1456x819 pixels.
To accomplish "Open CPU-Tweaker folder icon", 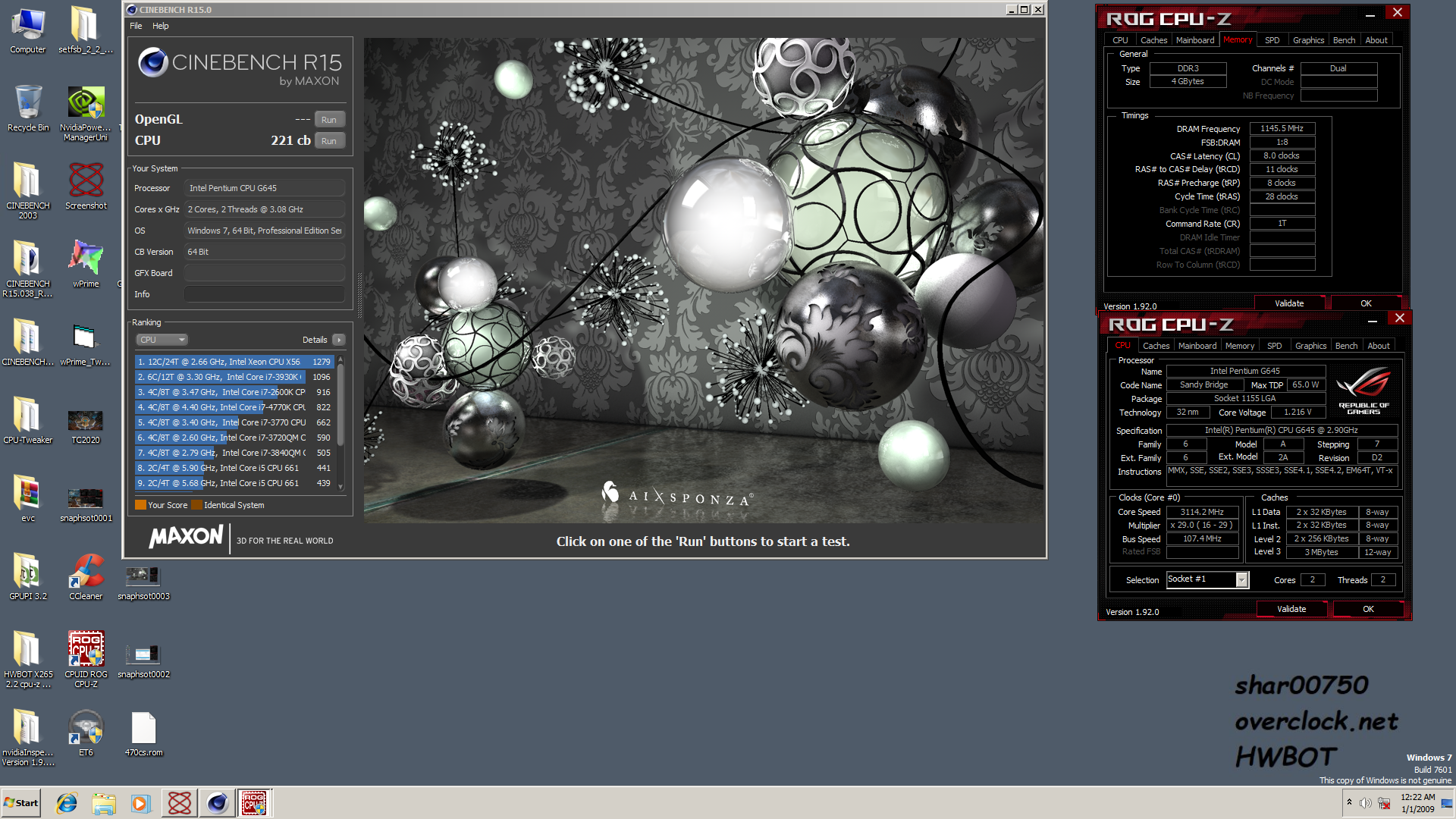I will tap(28, 420).
